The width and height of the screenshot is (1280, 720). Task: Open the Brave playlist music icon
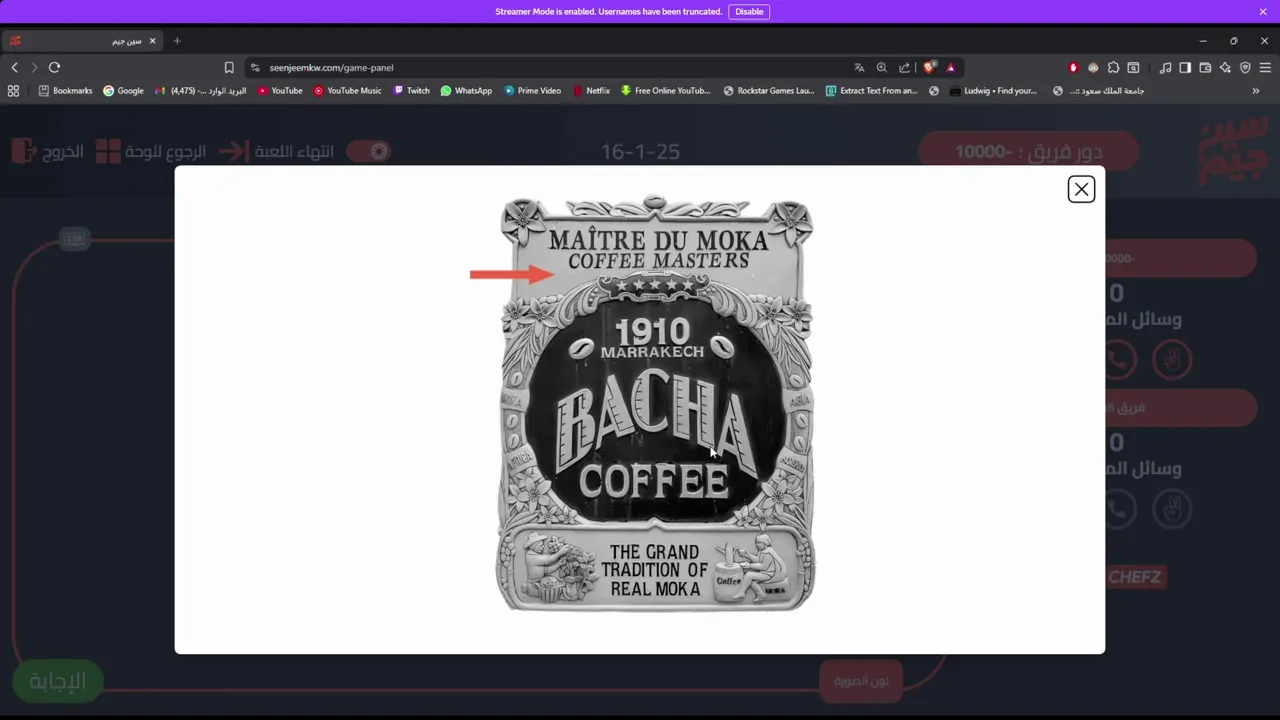tap(1165, 67)
